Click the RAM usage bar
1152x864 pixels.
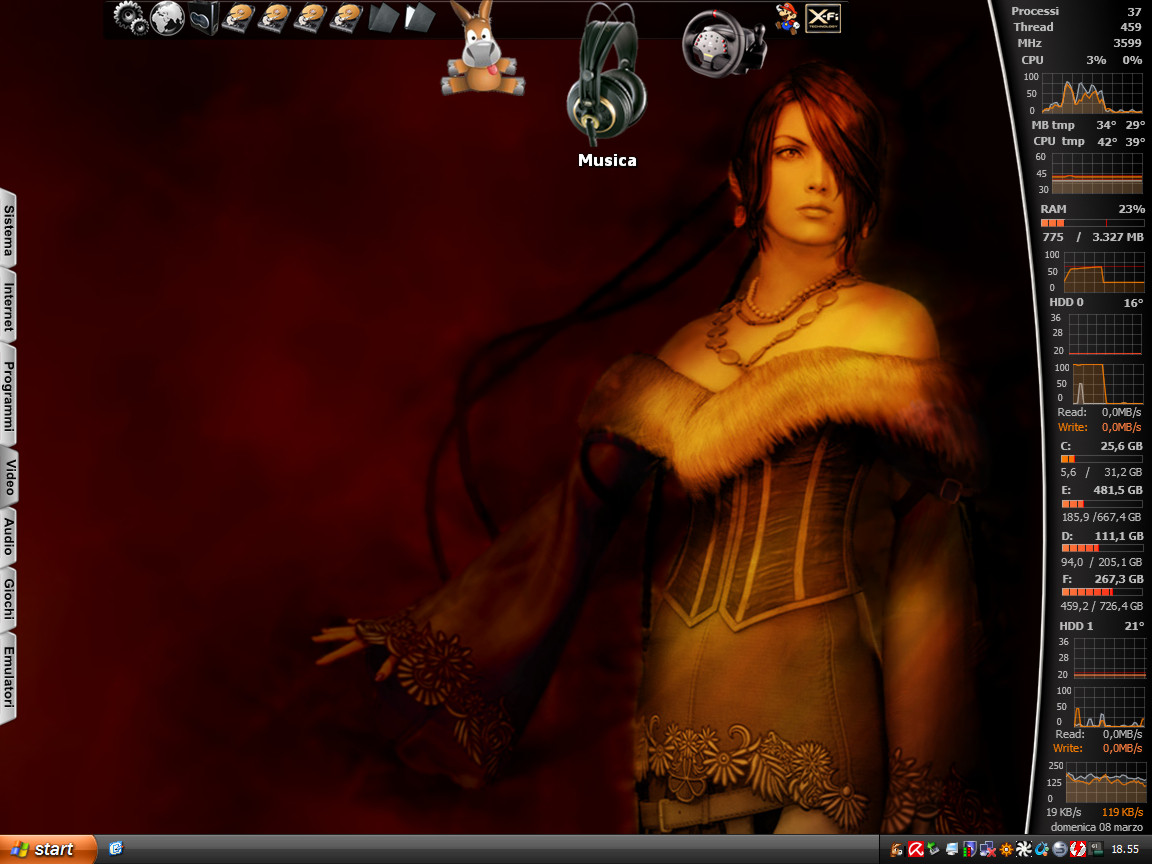coord(1092,223)
